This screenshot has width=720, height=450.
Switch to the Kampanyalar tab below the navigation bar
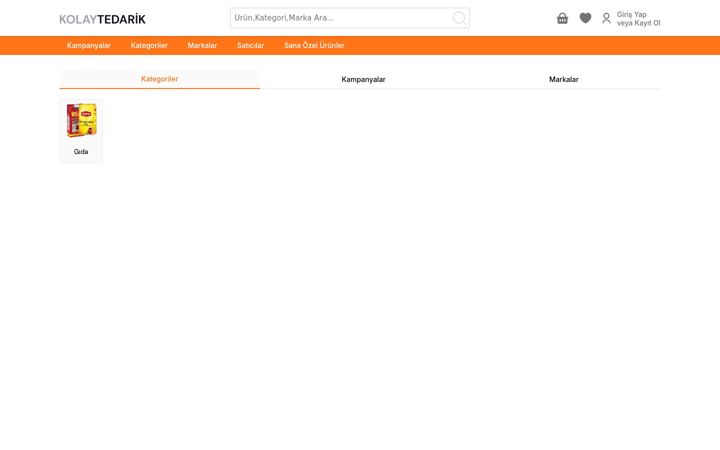(x=363, y=79)
